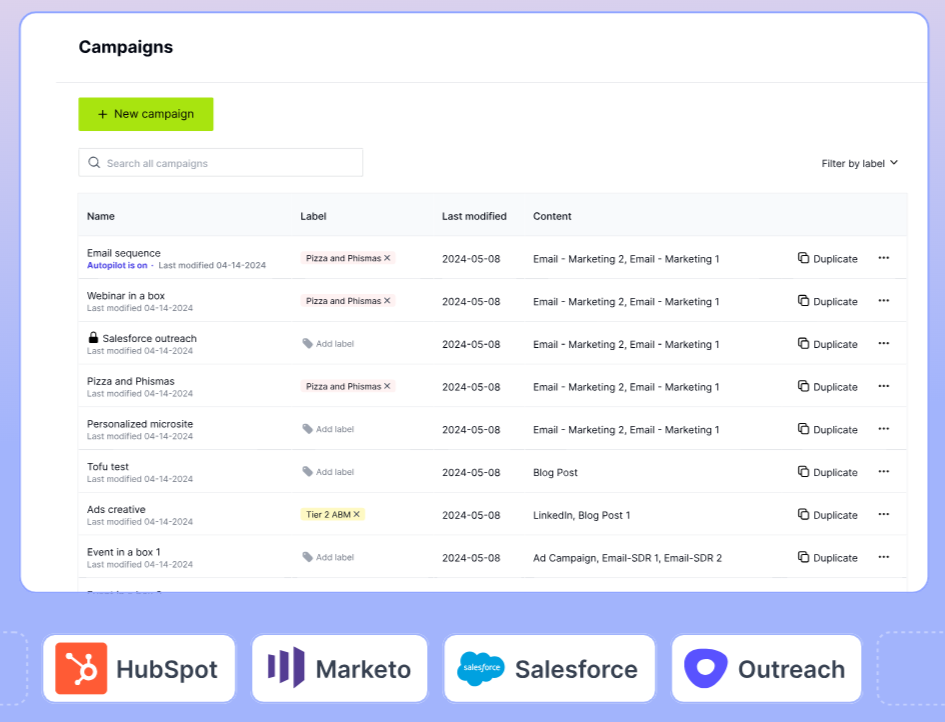Image resolution: width=945 pixels, height=722 pixels.
Task: Click the Outreach purple logo
Action: pos(706,668)
